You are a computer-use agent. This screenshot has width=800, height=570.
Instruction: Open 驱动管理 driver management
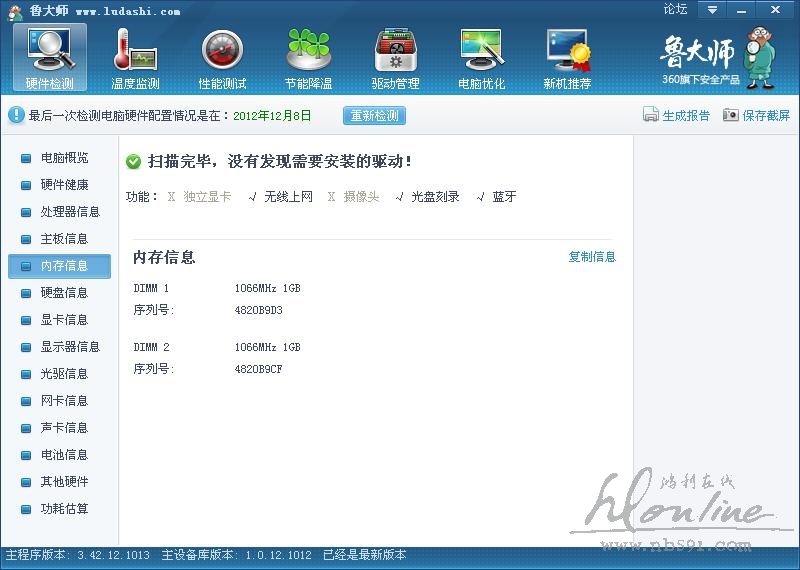tap(395, 56)
